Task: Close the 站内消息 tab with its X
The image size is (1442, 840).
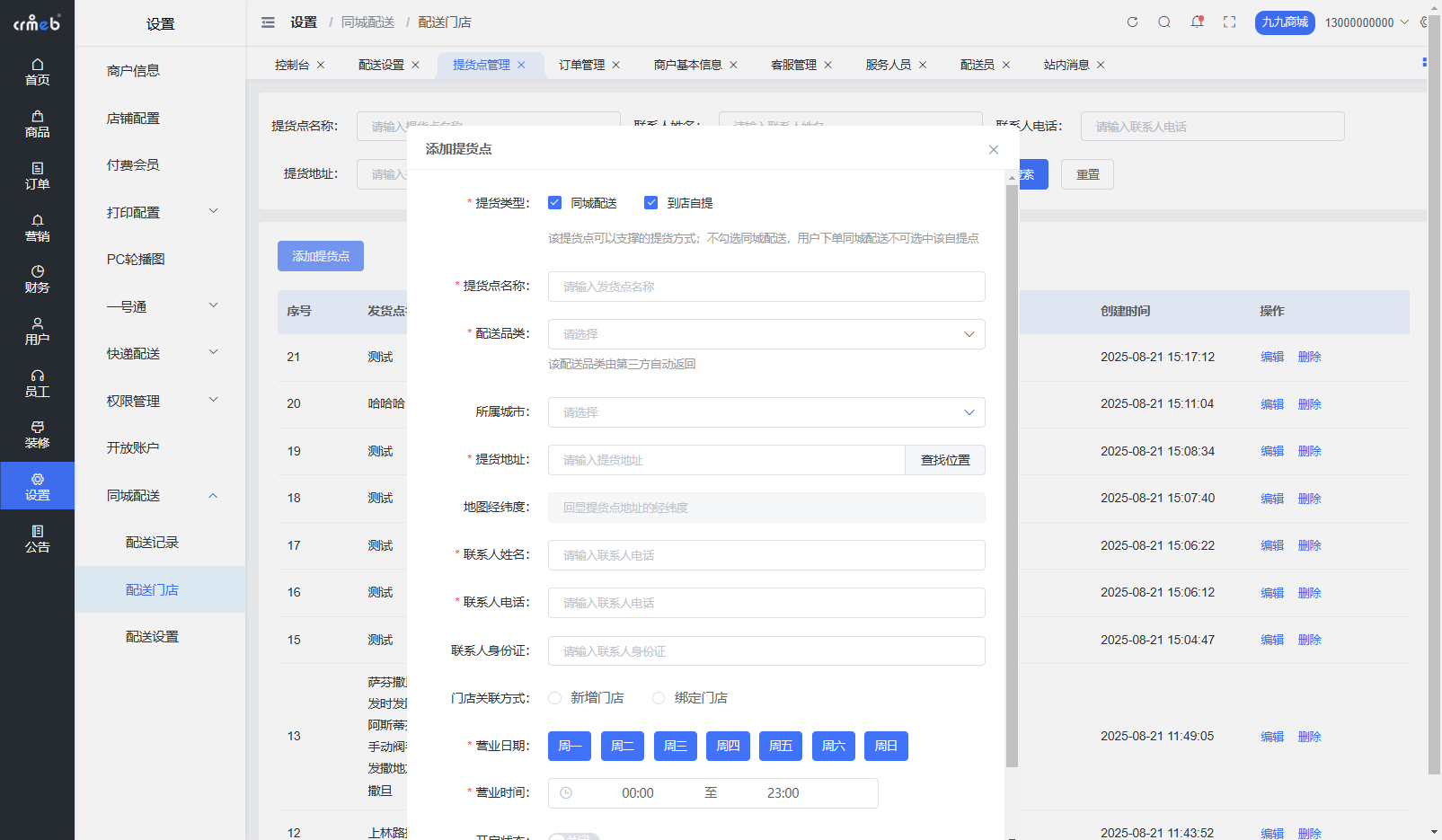Action: pyautogui.click(x=1101, y=65)
